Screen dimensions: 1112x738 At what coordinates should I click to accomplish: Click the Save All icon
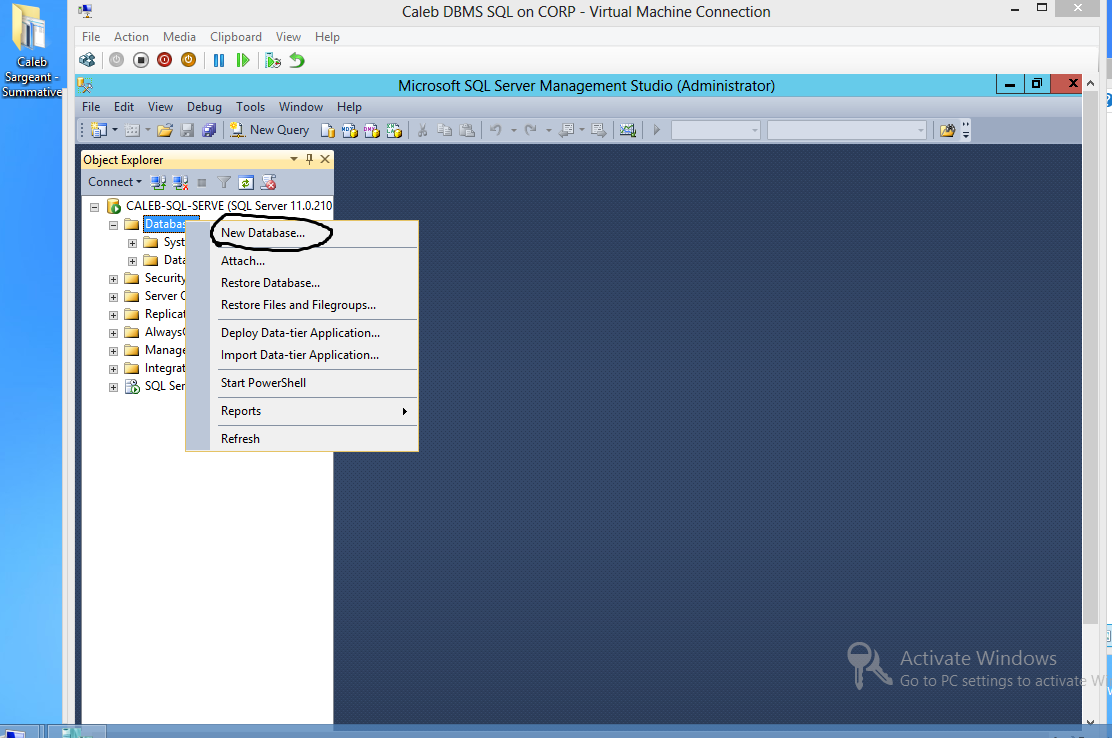pos(209,130)
